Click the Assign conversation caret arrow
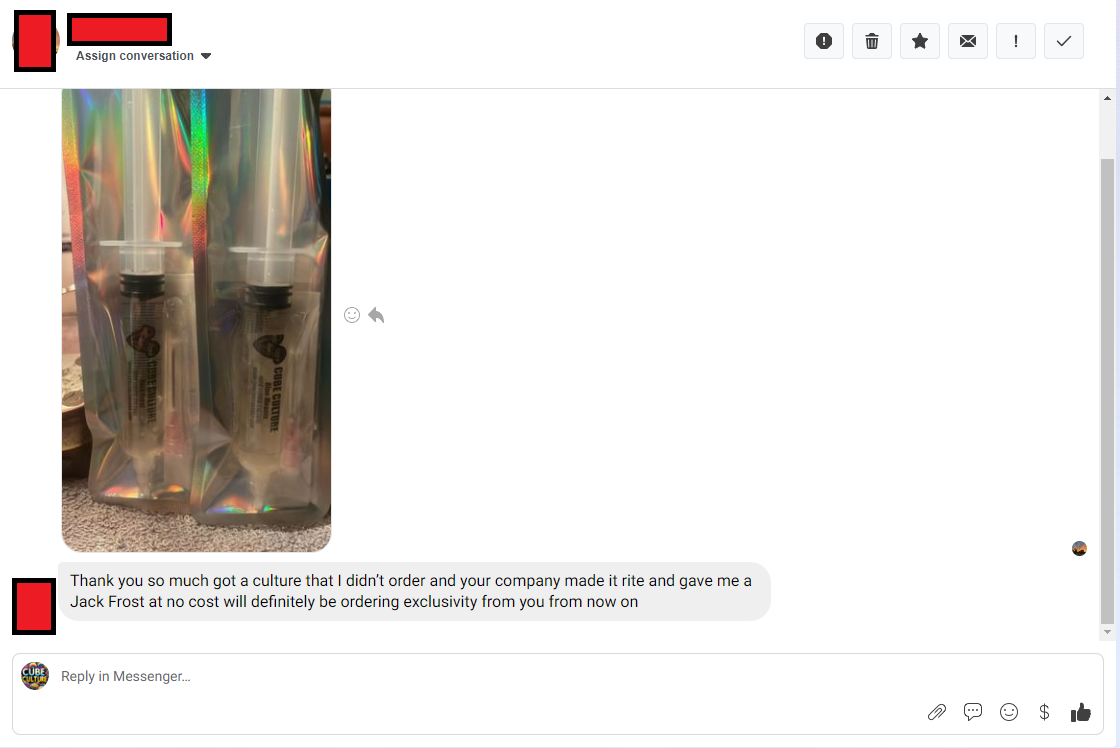The width and height of the screenshot is (1120, 748). [206, 56]
